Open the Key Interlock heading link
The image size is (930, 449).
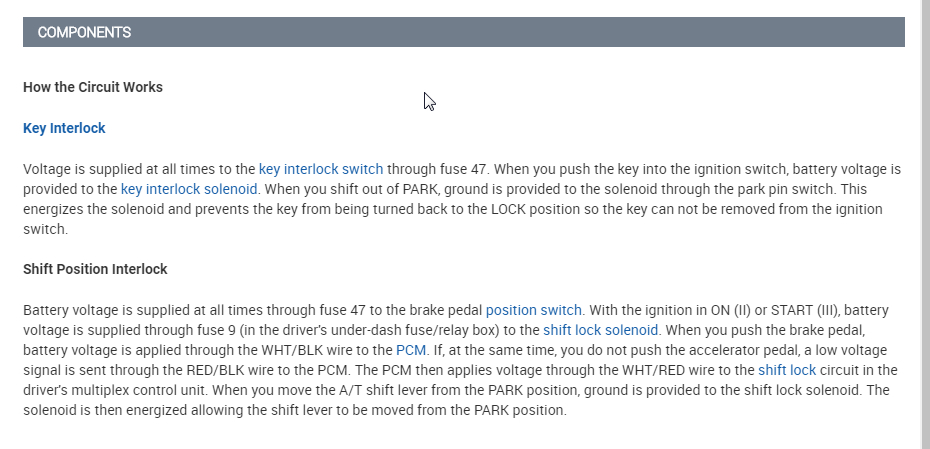[64, 128]
